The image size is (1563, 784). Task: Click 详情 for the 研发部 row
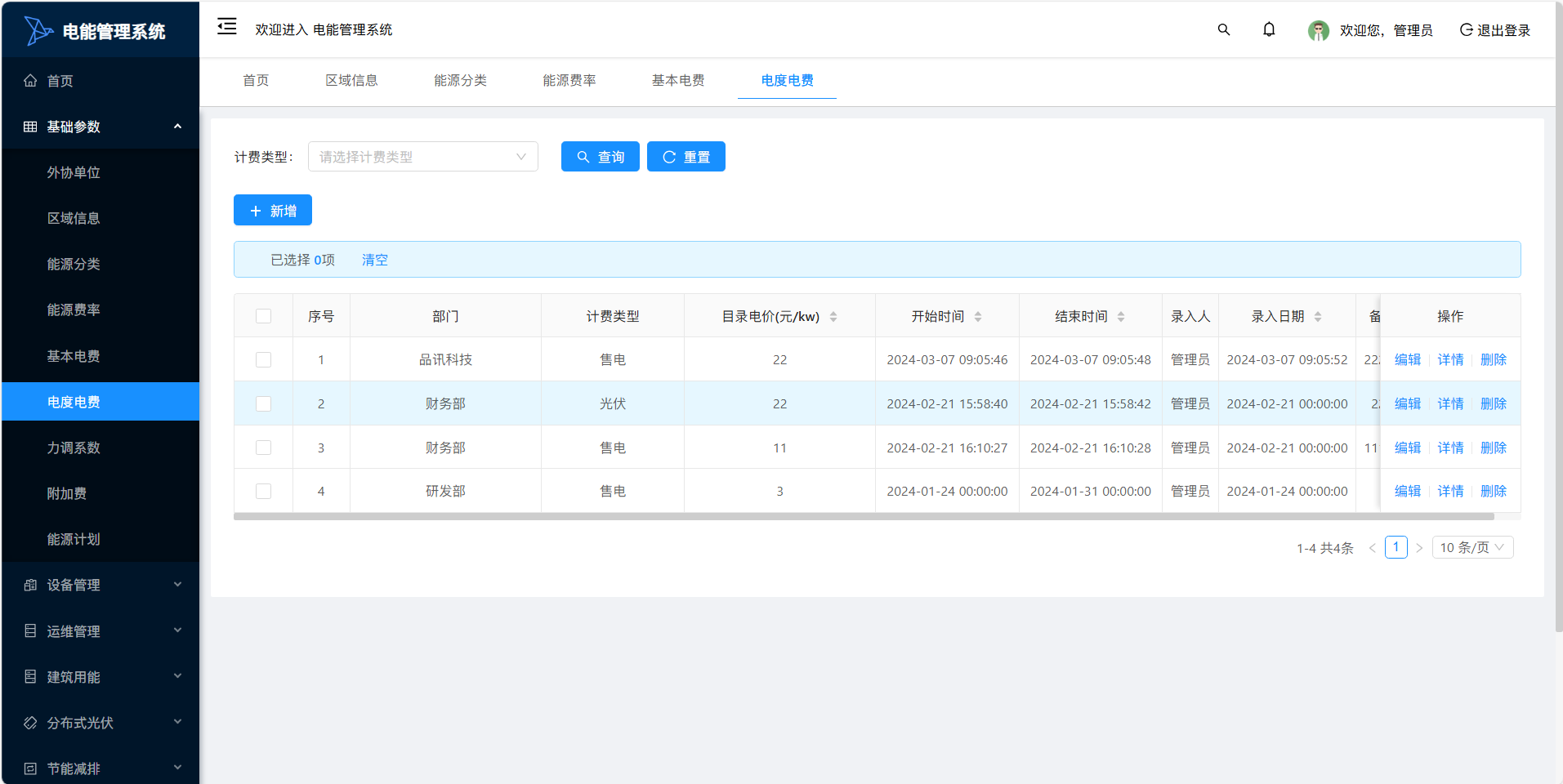coord(1451,491)
